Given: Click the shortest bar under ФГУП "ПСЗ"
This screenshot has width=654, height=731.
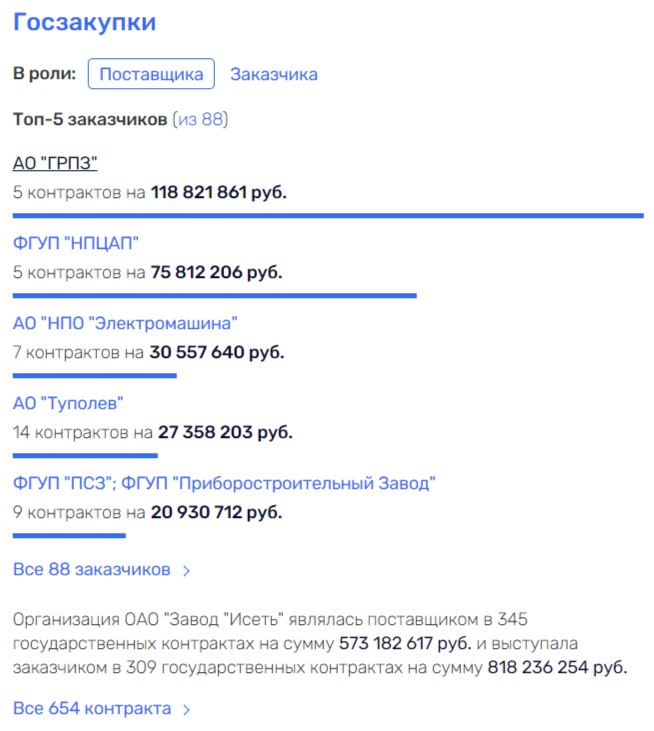Looking at the screenshot, I should coord(69,535).
